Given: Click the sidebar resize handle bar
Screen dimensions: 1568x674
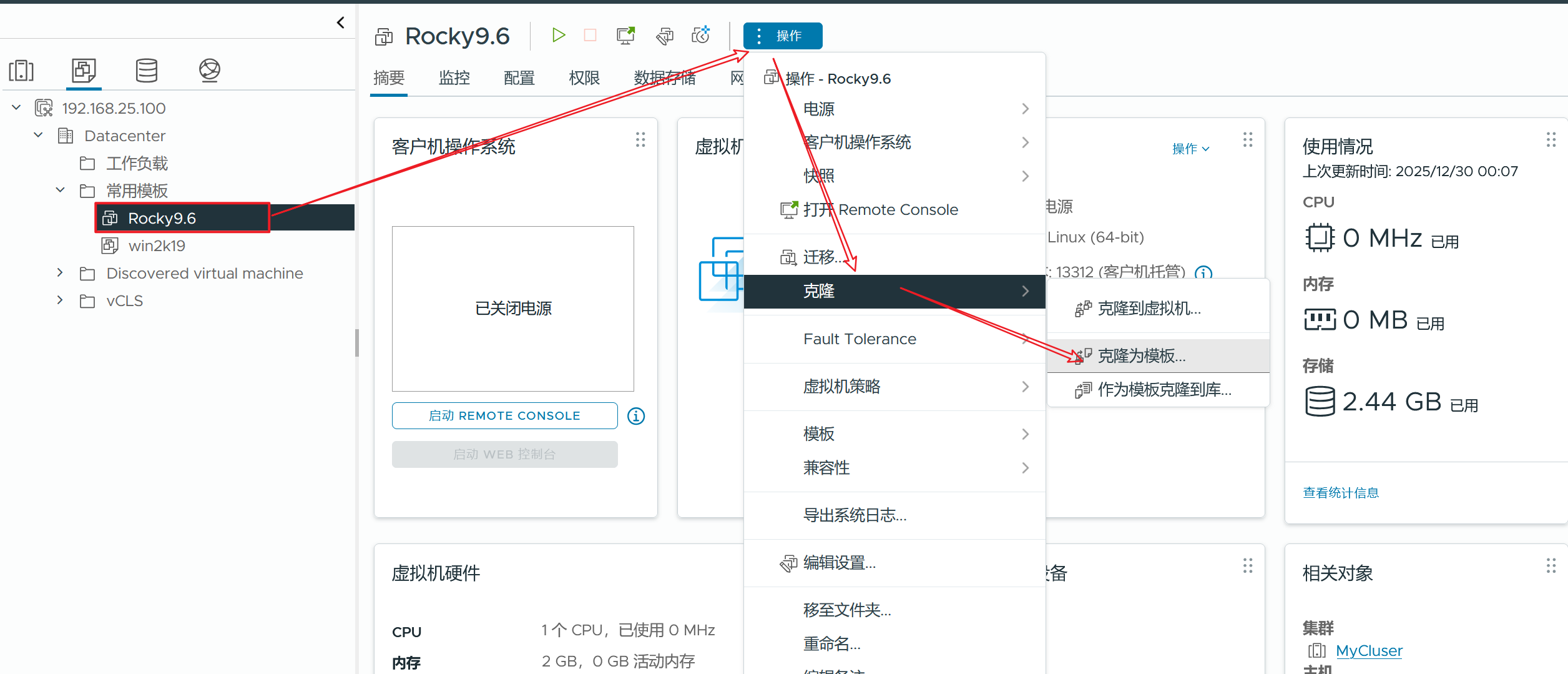Looking at the screenshot, I should point(357,342).
